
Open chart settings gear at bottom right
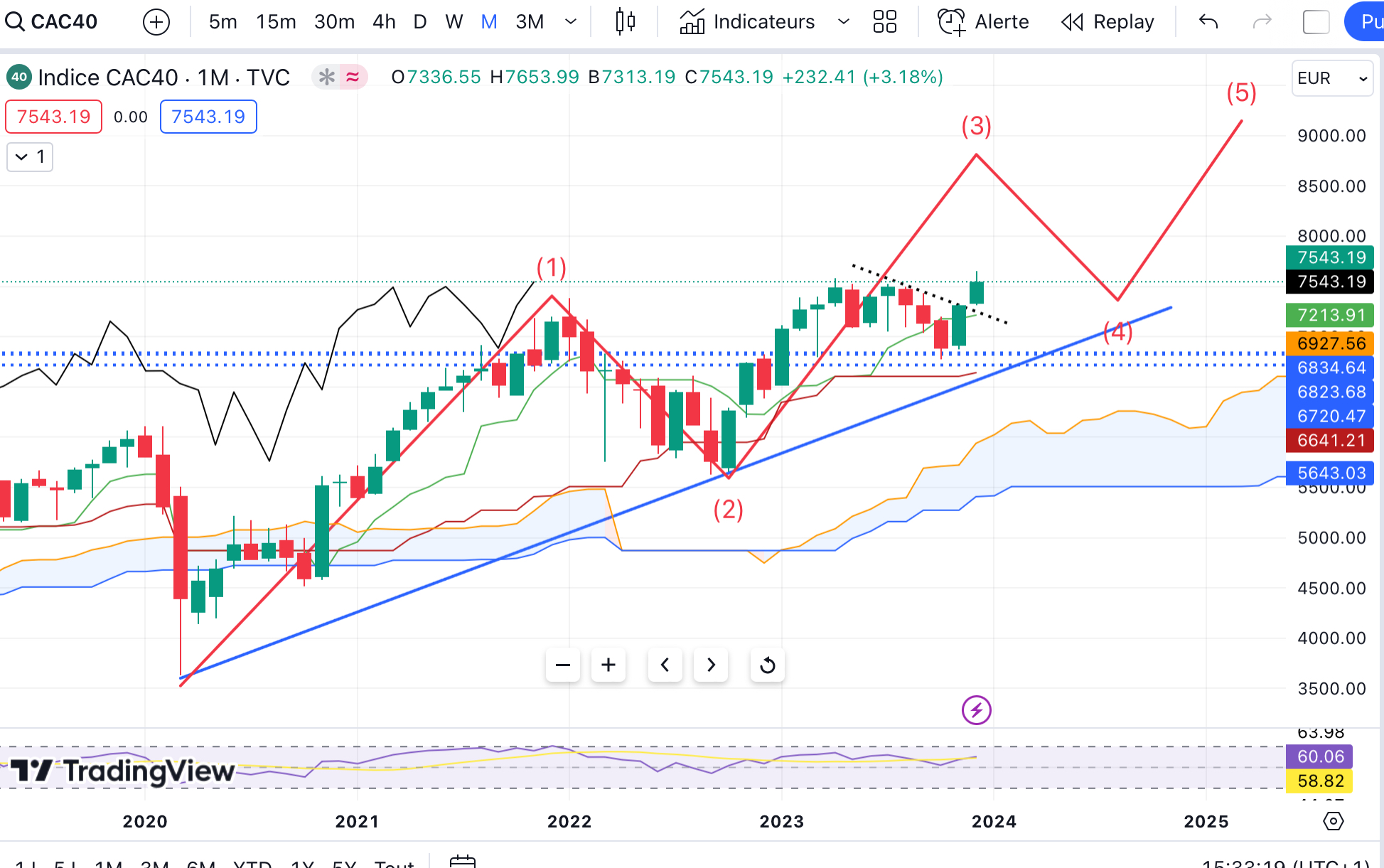point(1333,822)
